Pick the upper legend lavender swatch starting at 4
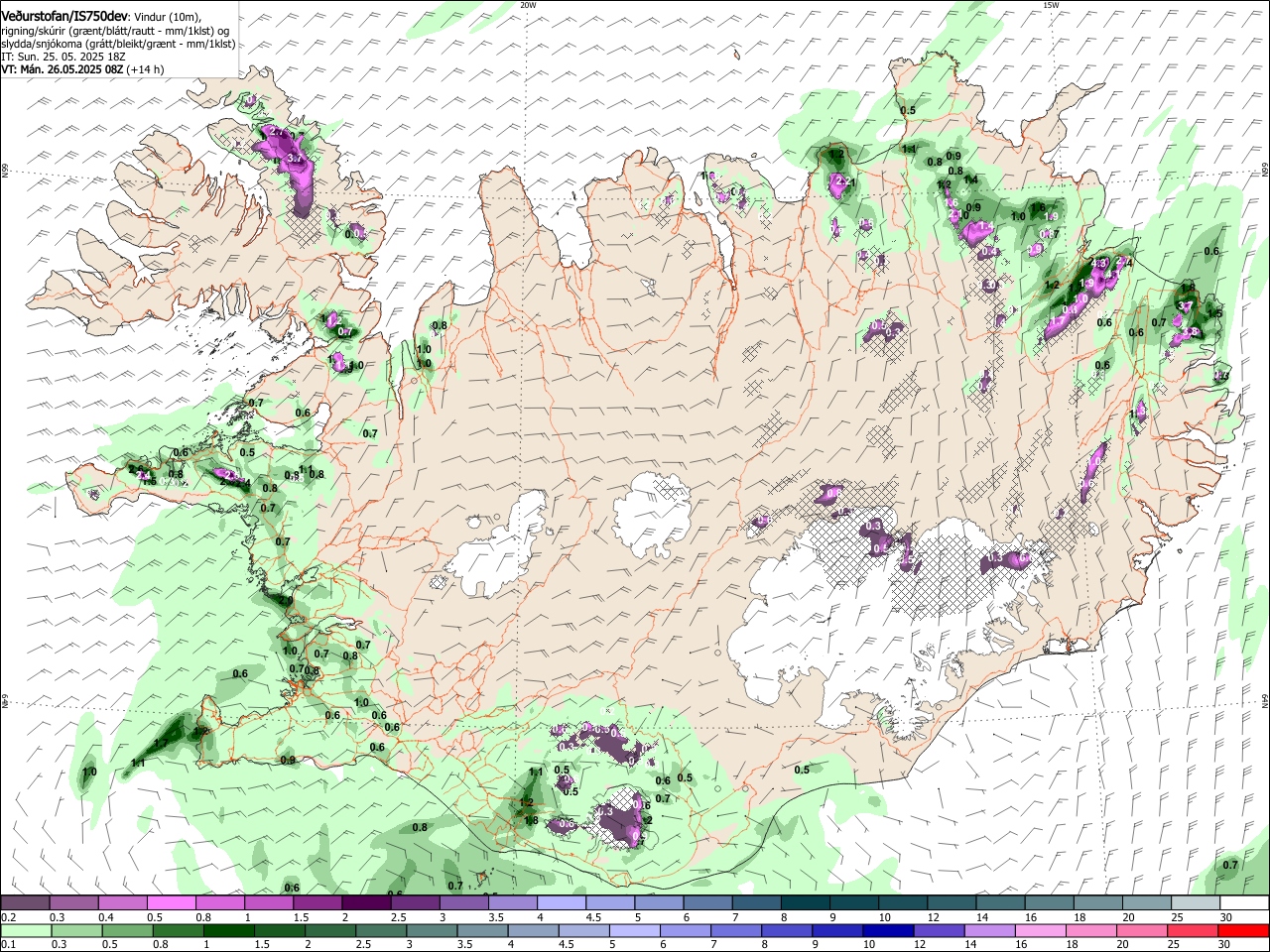 (561, 903)
